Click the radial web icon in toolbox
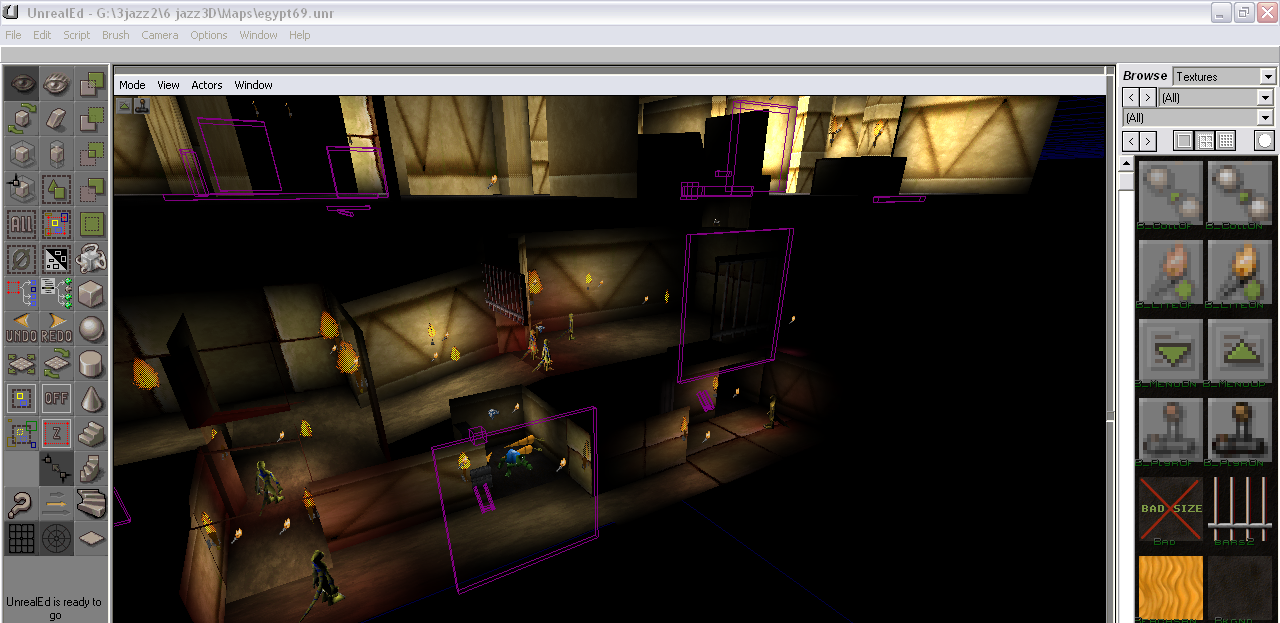This screenshot has width=1280, height=623. pos(56,538)
